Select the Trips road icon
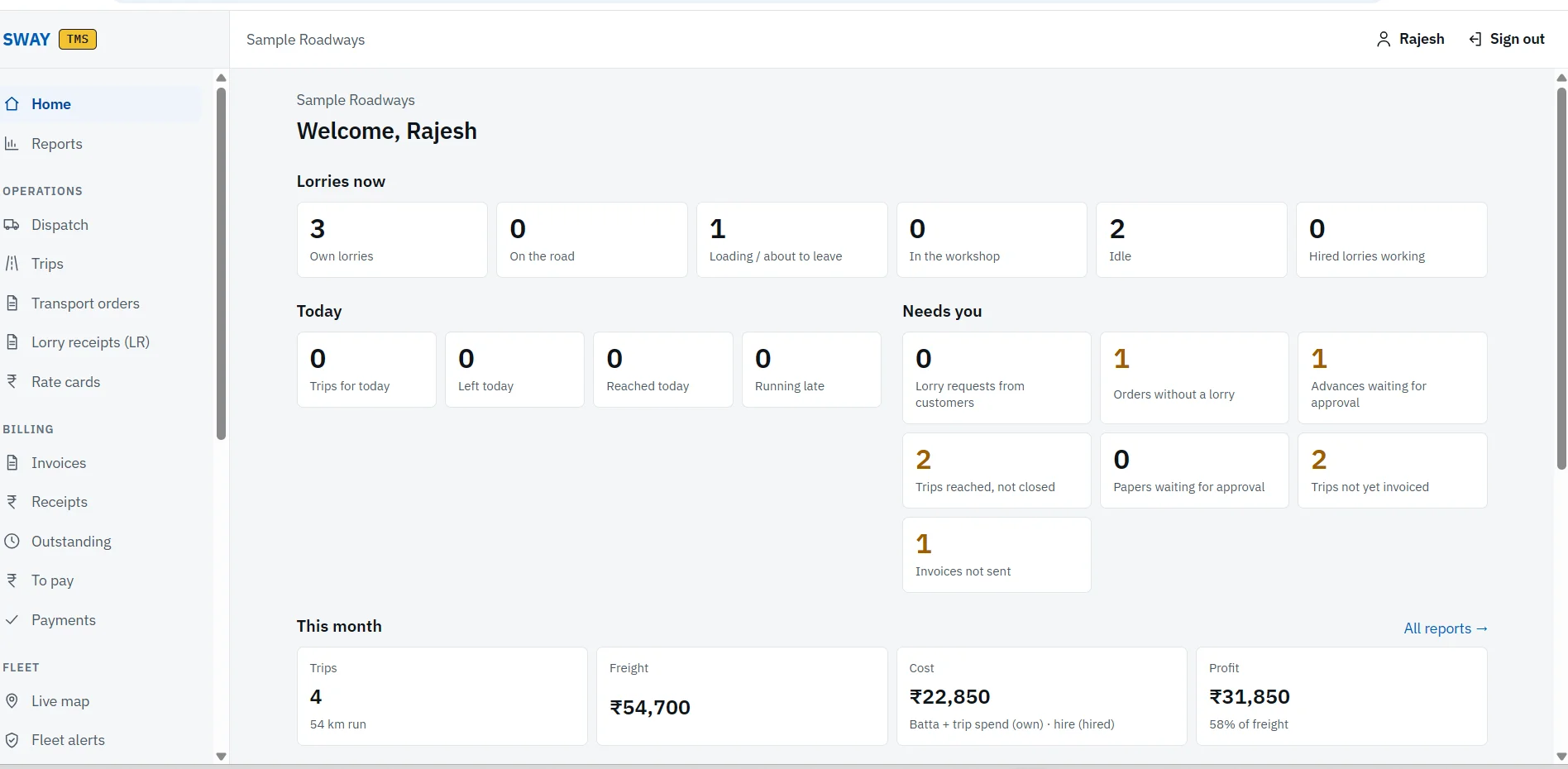 12,264
